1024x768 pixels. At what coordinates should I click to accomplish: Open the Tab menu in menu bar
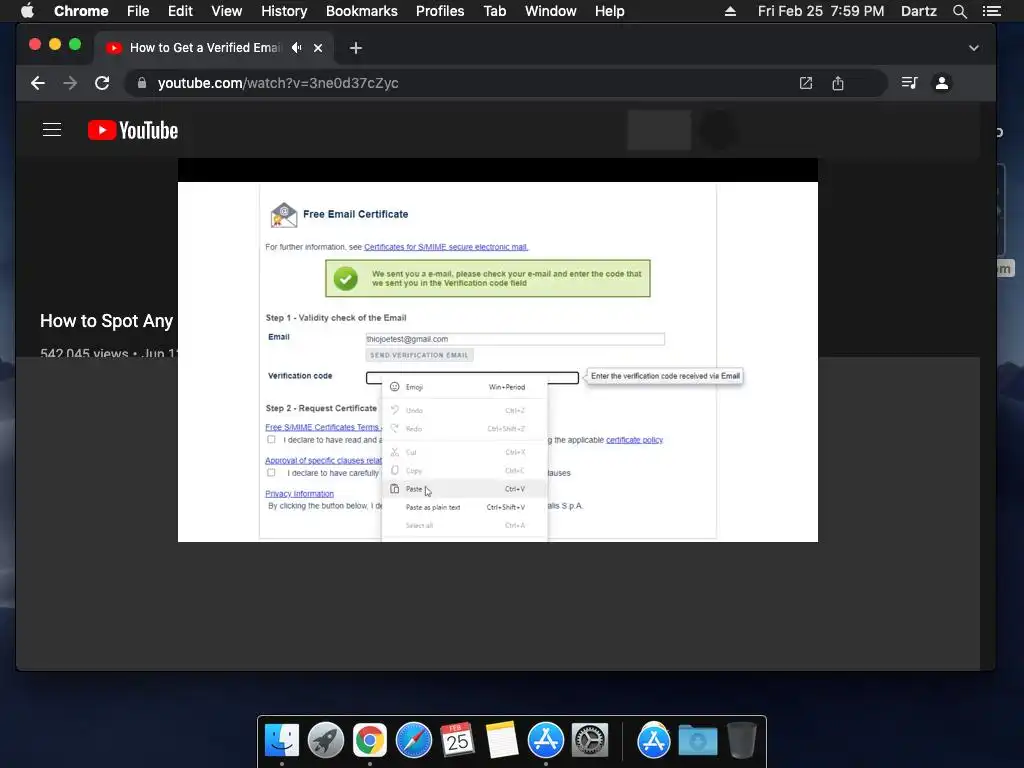[x=494, y=11]
